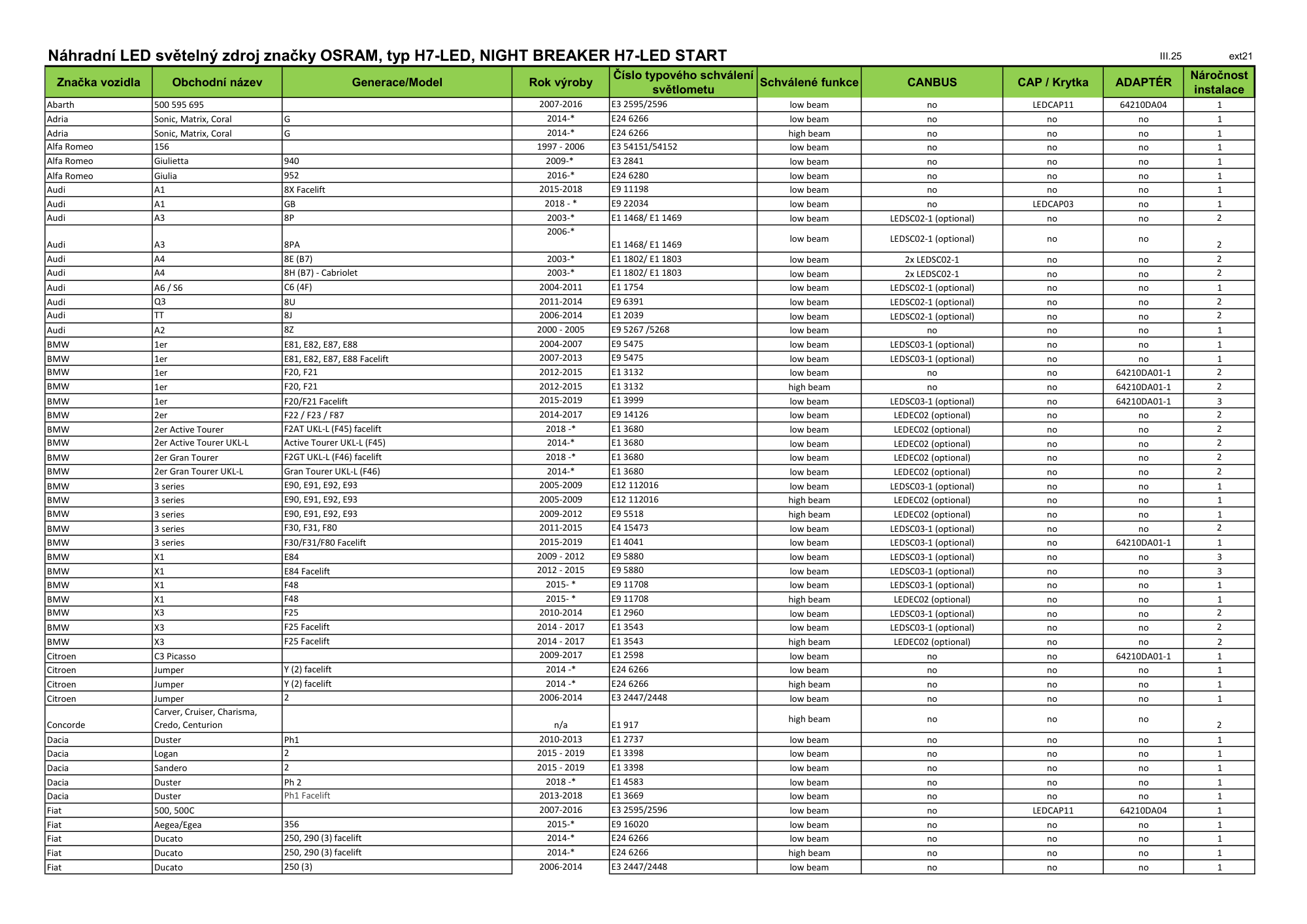Screen dimensions: 1307x924
Task: Click the 'CAP / Krytka' column header
Action: [1053, 82]
